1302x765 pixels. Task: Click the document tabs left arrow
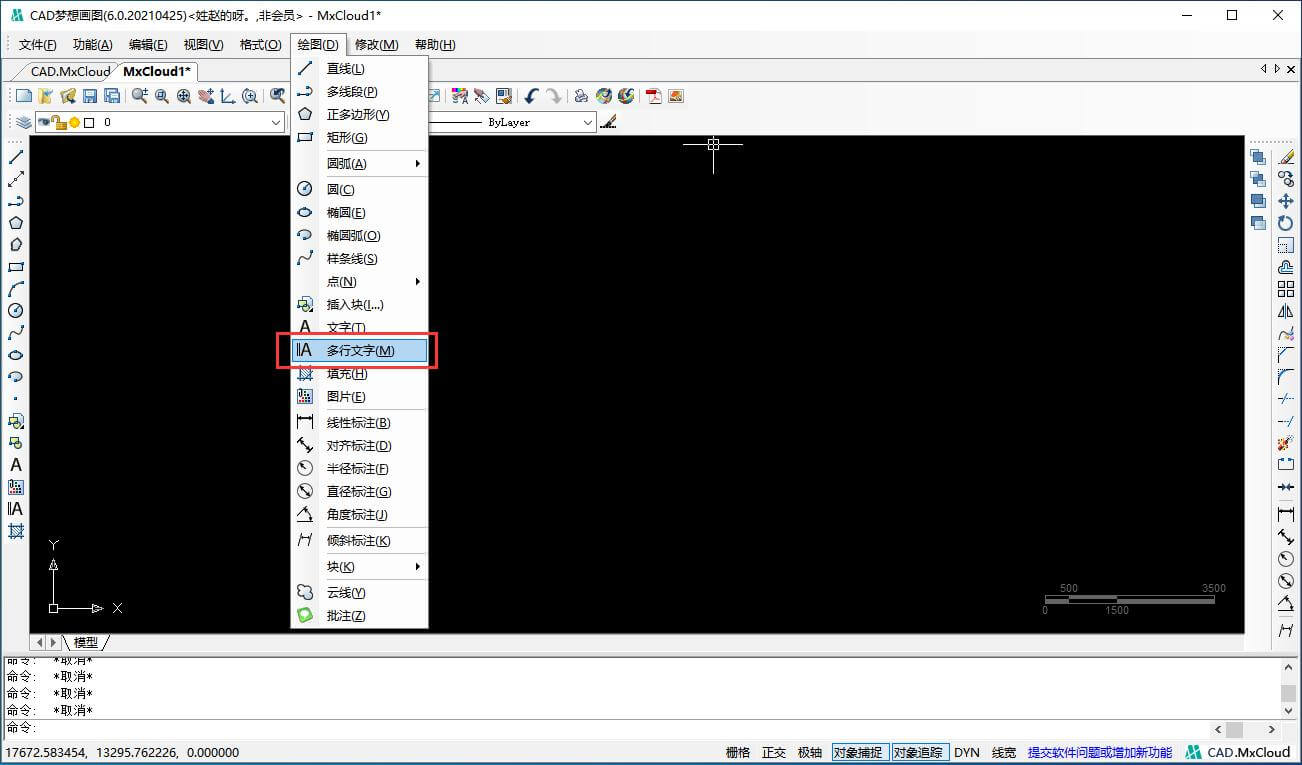(x=1263, y=69)
